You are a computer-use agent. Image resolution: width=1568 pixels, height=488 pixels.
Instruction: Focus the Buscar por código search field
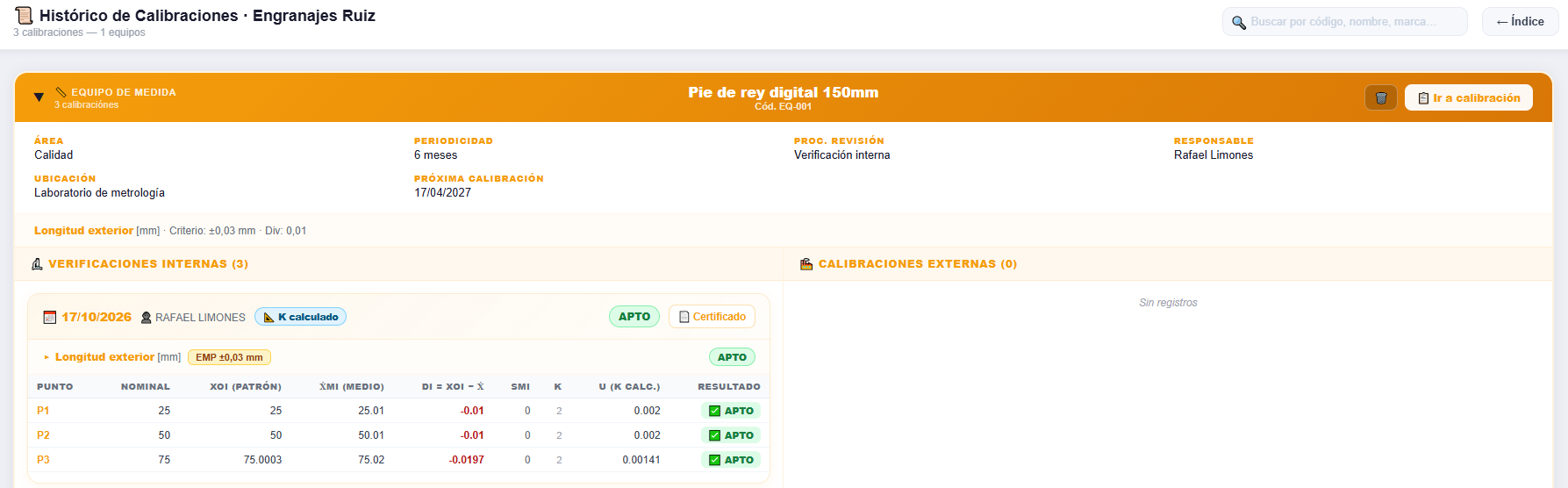(1344, 22)
